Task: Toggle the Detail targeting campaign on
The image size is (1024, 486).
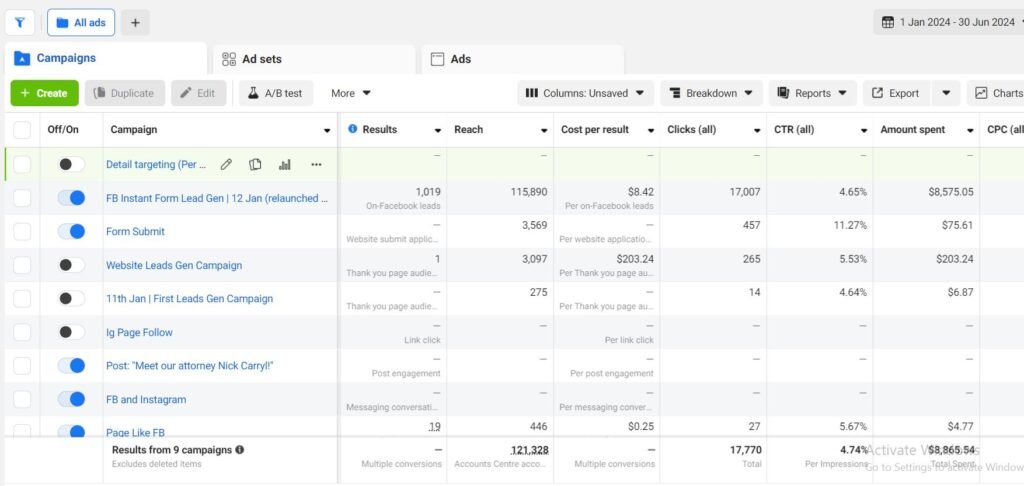Action: pos(71,165)
